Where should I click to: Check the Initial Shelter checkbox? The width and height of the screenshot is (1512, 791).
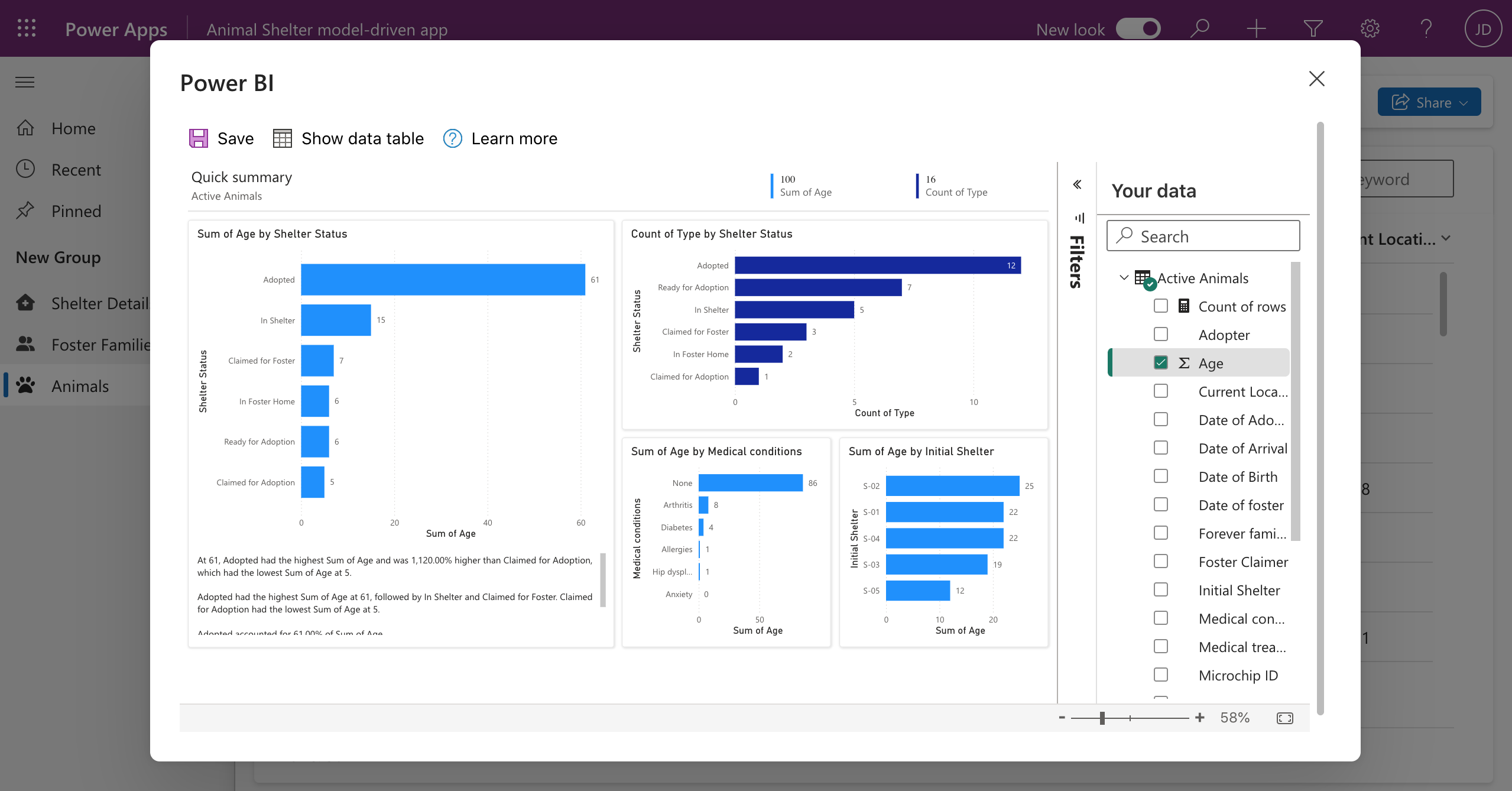(1161, 590)
